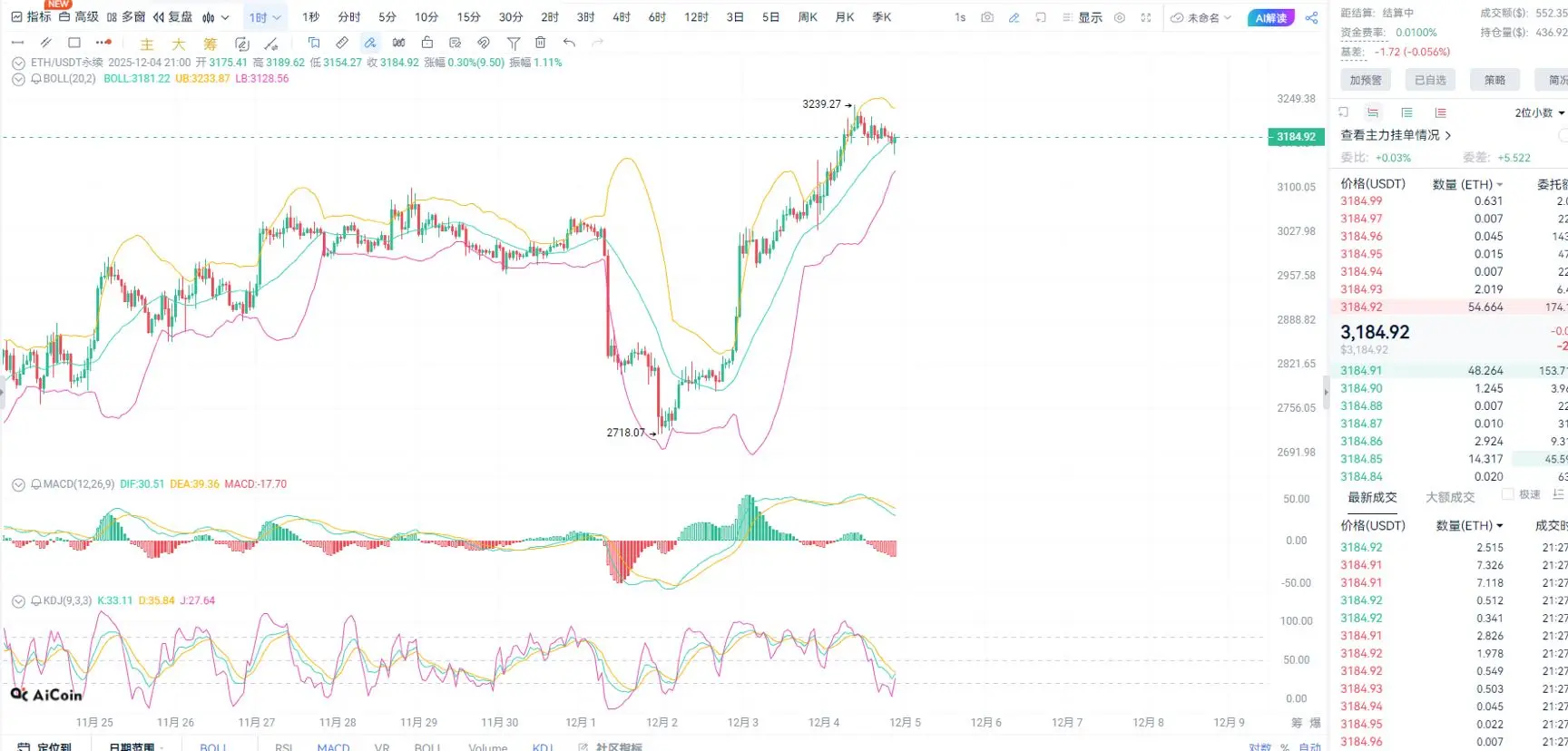This screenshot has width=1568, height=751.
Task: Open more drawing tools dots icon
Action: click(103, 43)
